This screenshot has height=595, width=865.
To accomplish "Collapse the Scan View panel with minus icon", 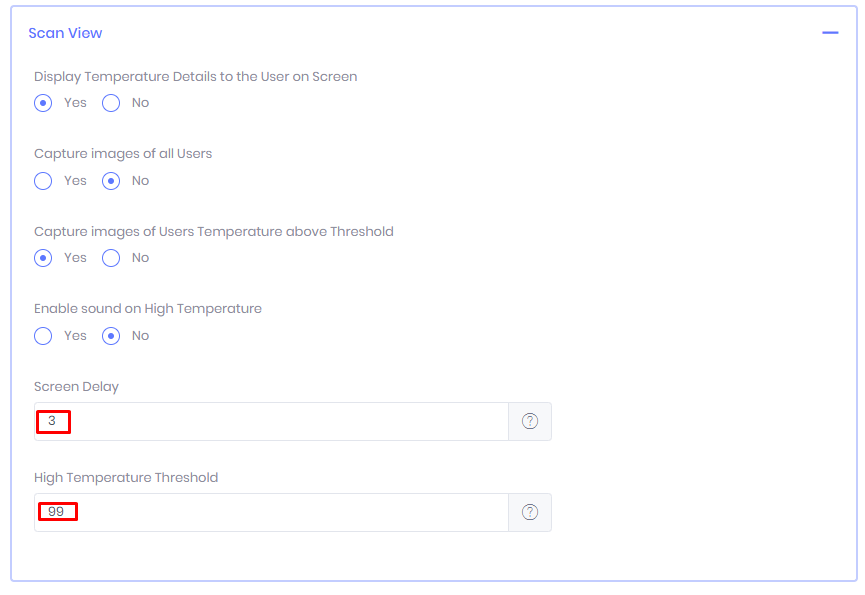I will (x=830, y=33).
